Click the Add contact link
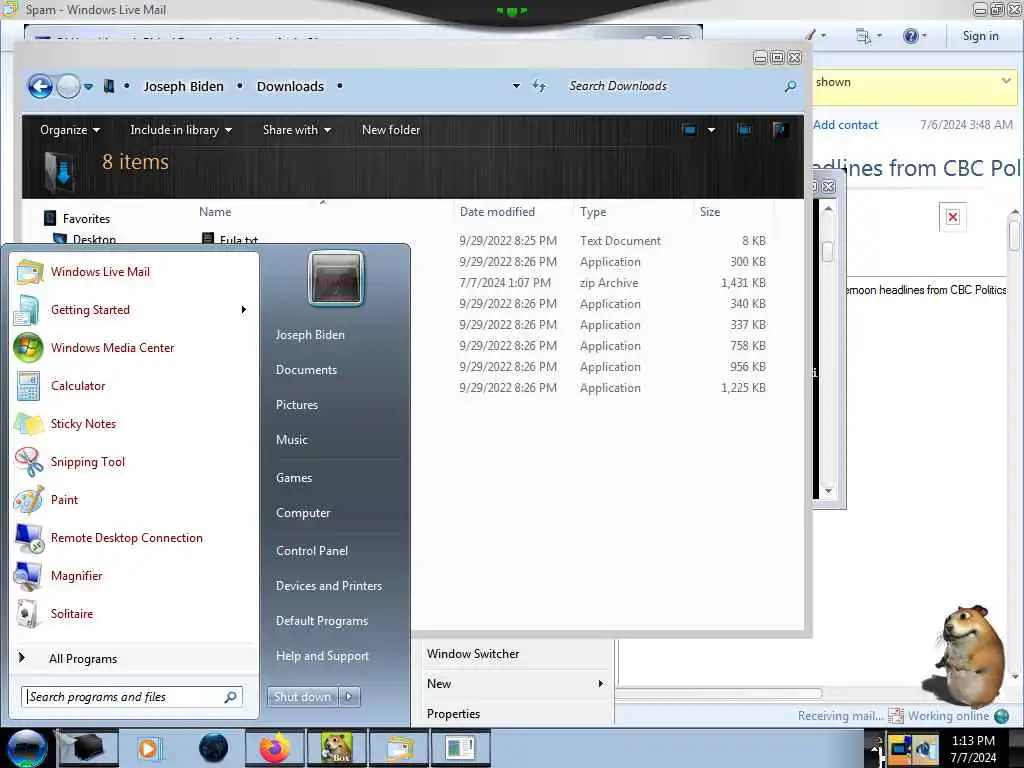Screen dimensions: 1024x768 pyautogui.click(x=845, y=125)
